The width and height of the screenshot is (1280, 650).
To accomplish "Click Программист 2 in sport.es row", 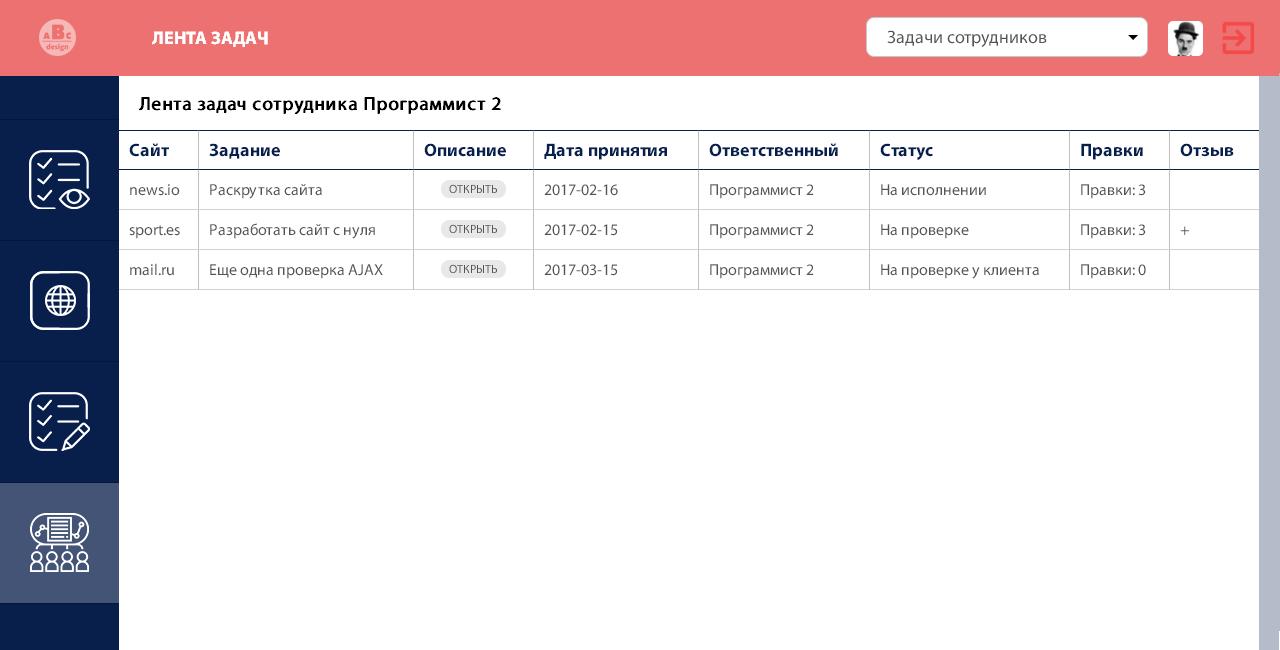I will (761, 230).
